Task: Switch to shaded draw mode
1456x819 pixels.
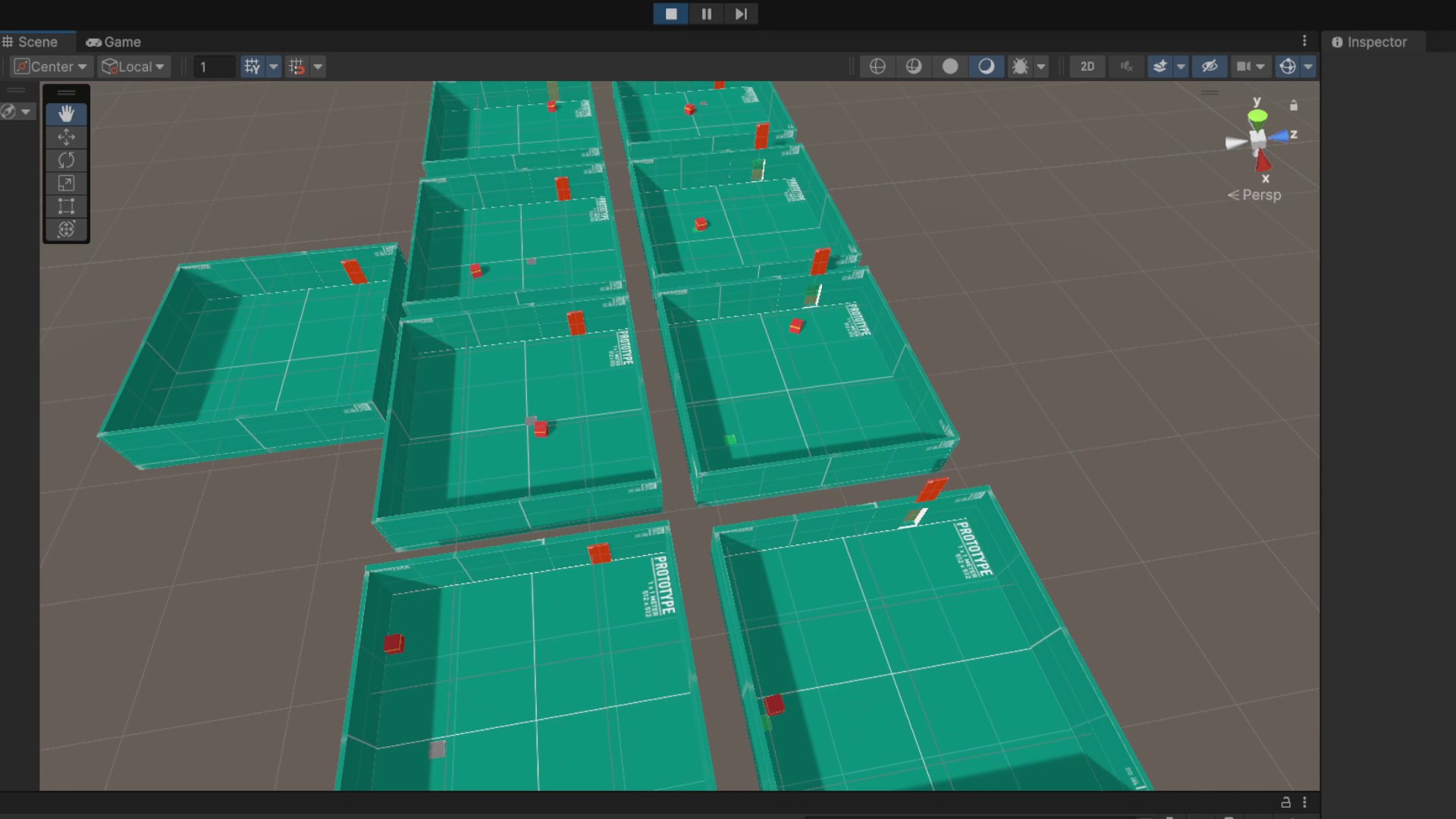Action: point(986,67)
